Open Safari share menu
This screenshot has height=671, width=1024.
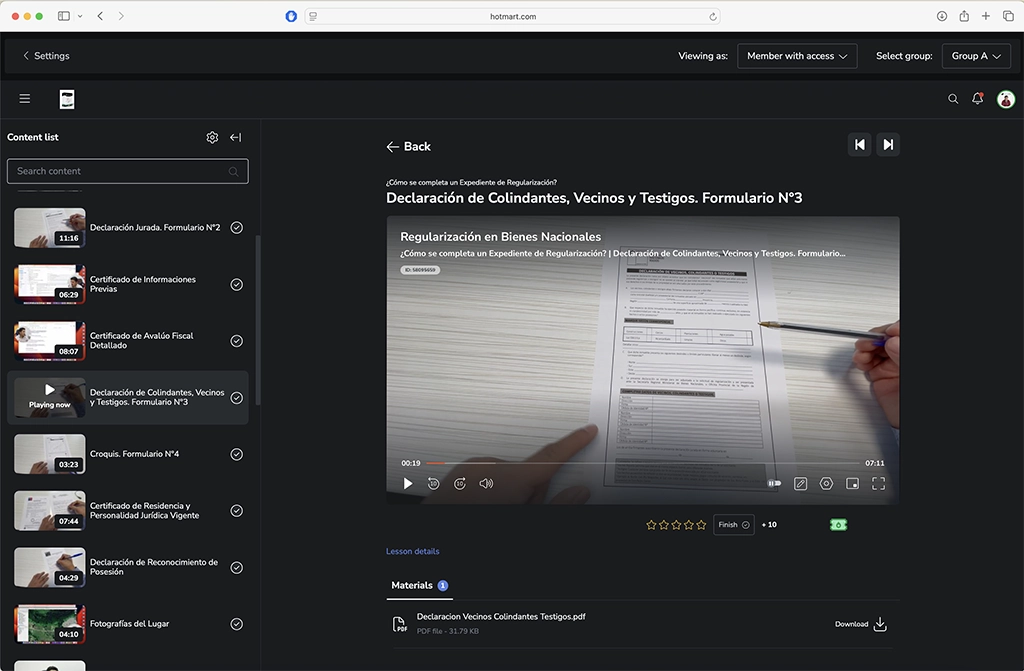pyautogui.click(x=964, y=16)
